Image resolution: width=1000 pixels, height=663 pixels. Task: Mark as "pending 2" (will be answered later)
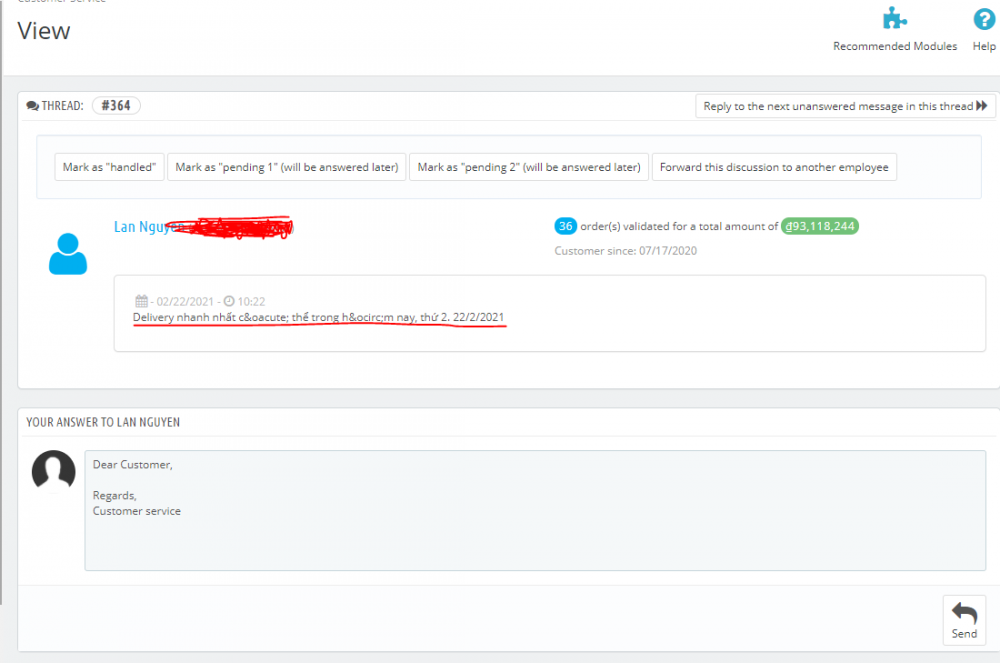pyautogui.click(x=529, y=167)
